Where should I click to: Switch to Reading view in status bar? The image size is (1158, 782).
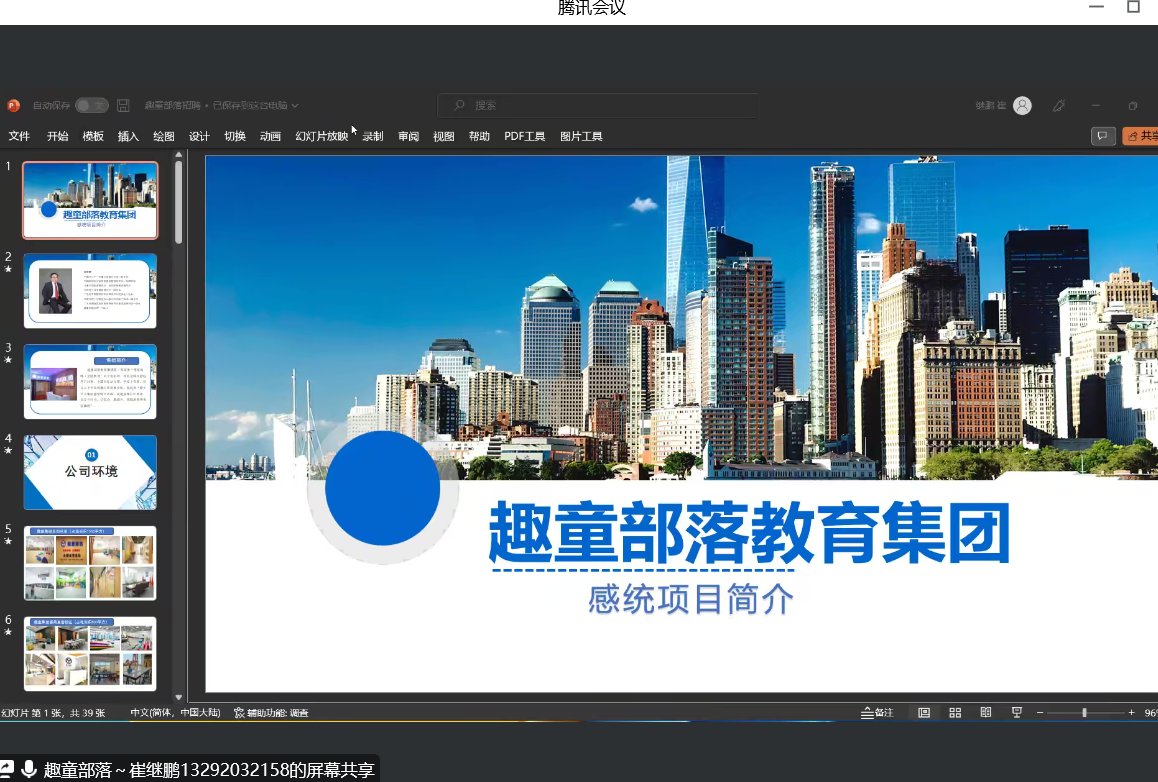pyautogui.click(x=986, y=712)
